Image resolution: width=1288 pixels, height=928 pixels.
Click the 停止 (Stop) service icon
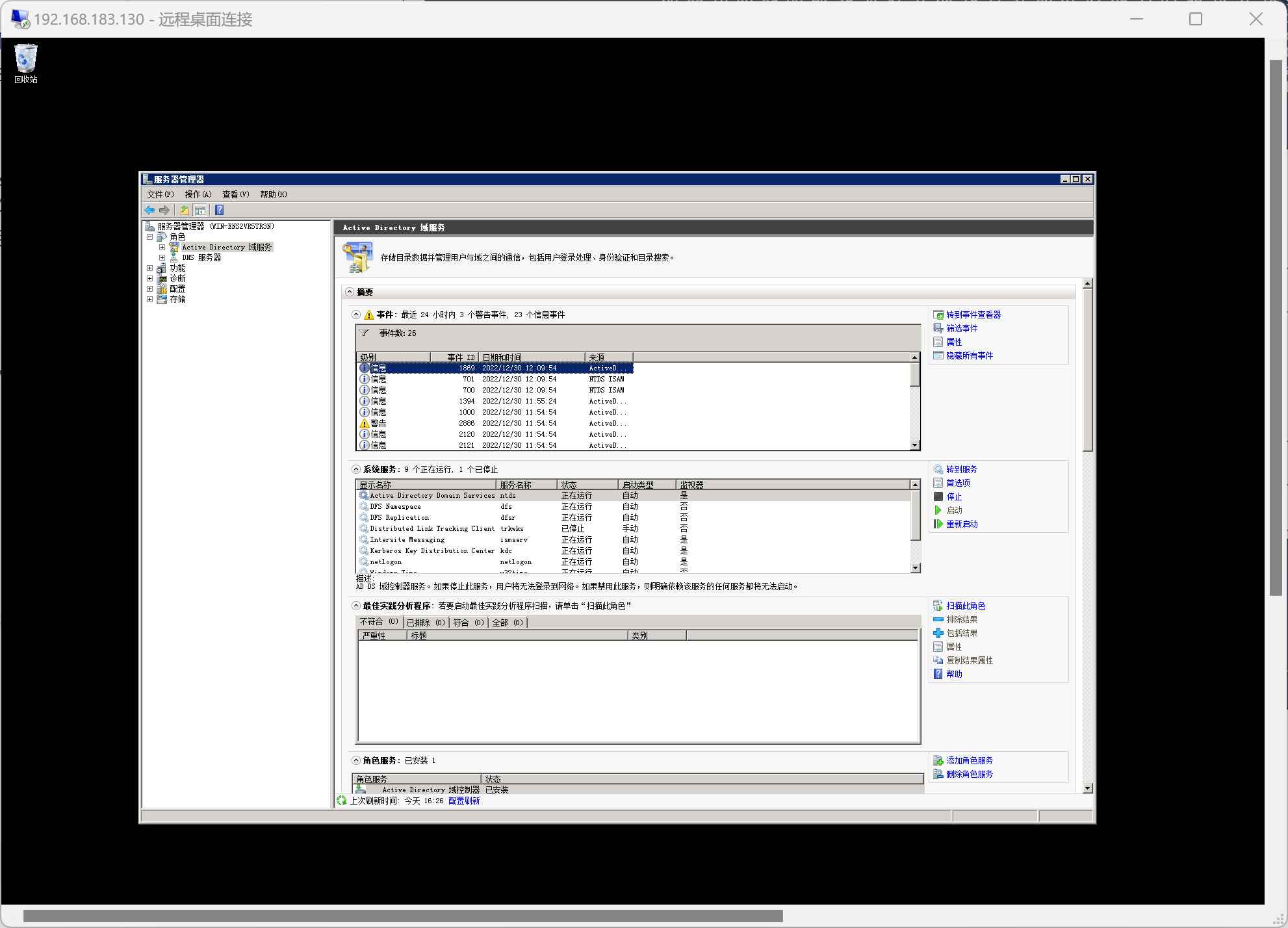click(938, 496)
